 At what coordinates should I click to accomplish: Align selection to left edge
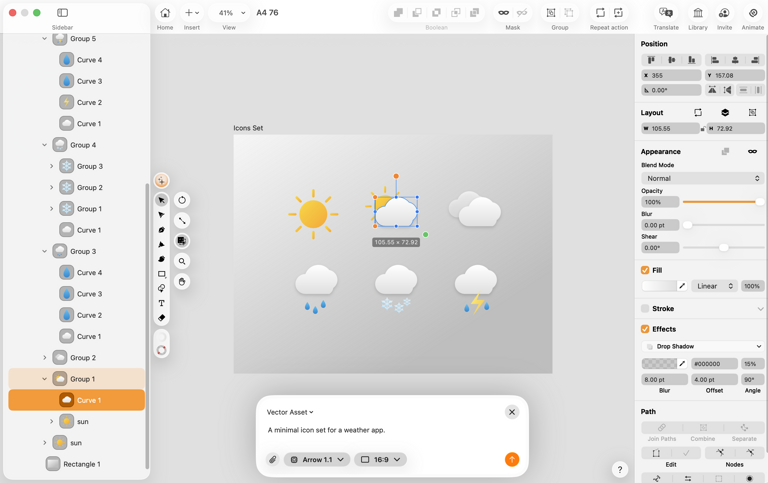point(715,60)
